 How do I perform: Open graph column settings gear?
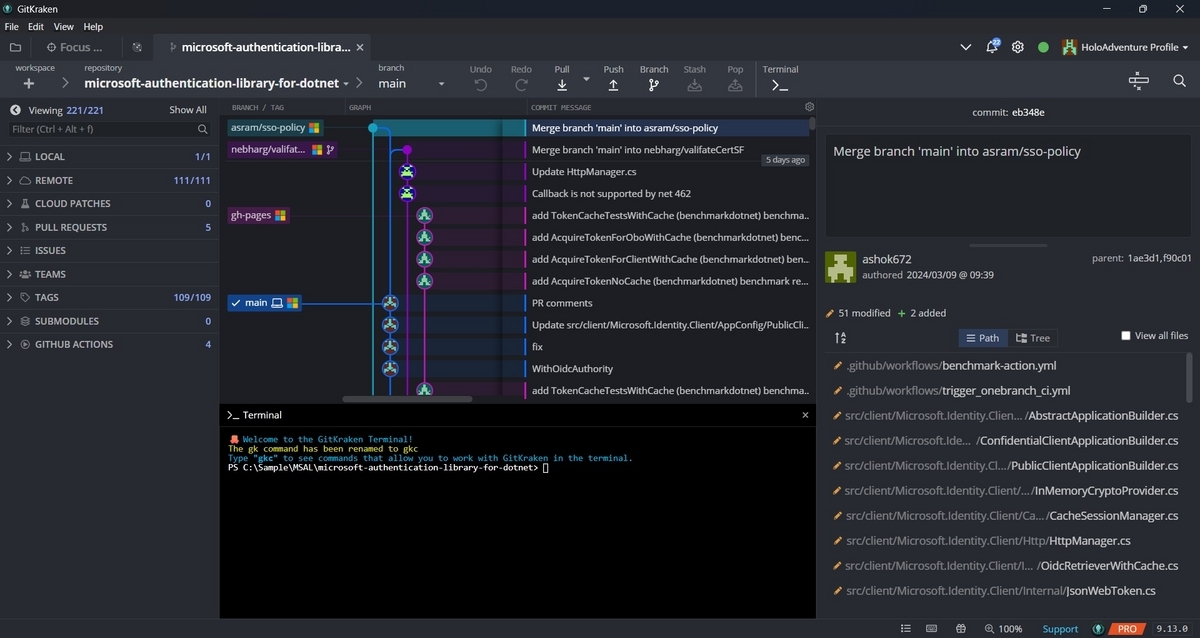click(809, 107)
